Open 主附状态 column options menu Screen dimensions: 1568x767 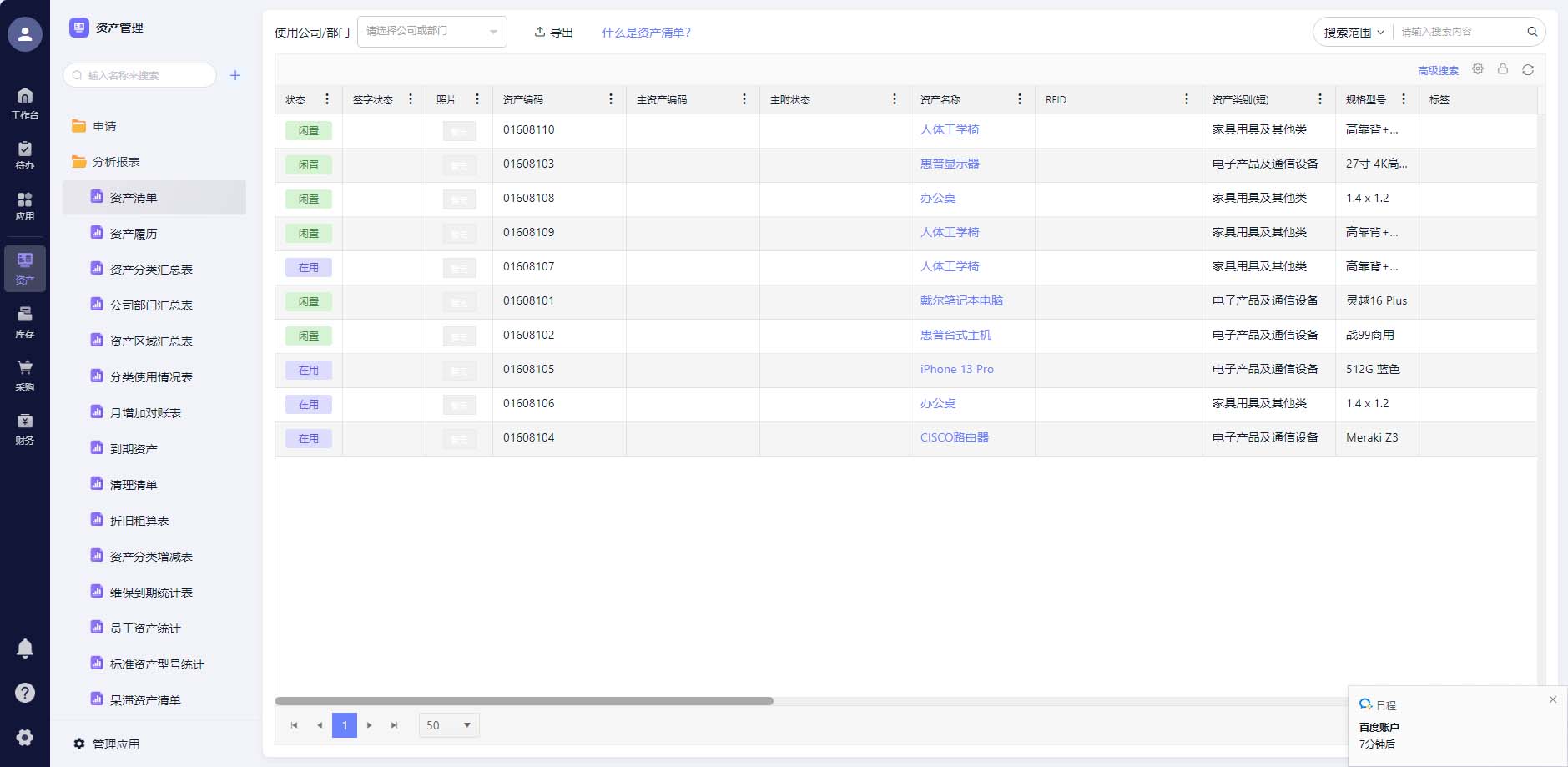coord(895,99)
